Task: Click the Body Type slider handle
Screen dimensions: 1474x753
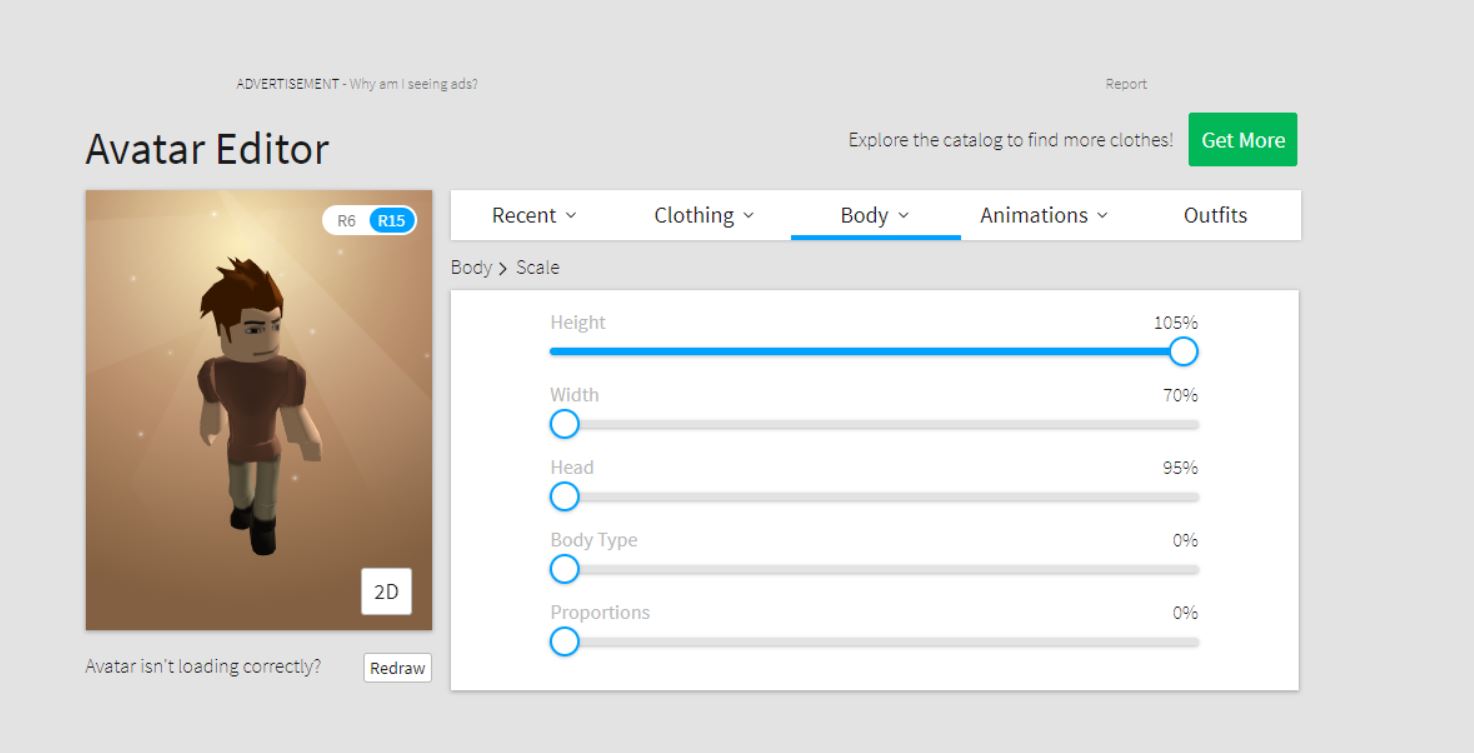Action: pyautogui.click(x=565, y=569)
